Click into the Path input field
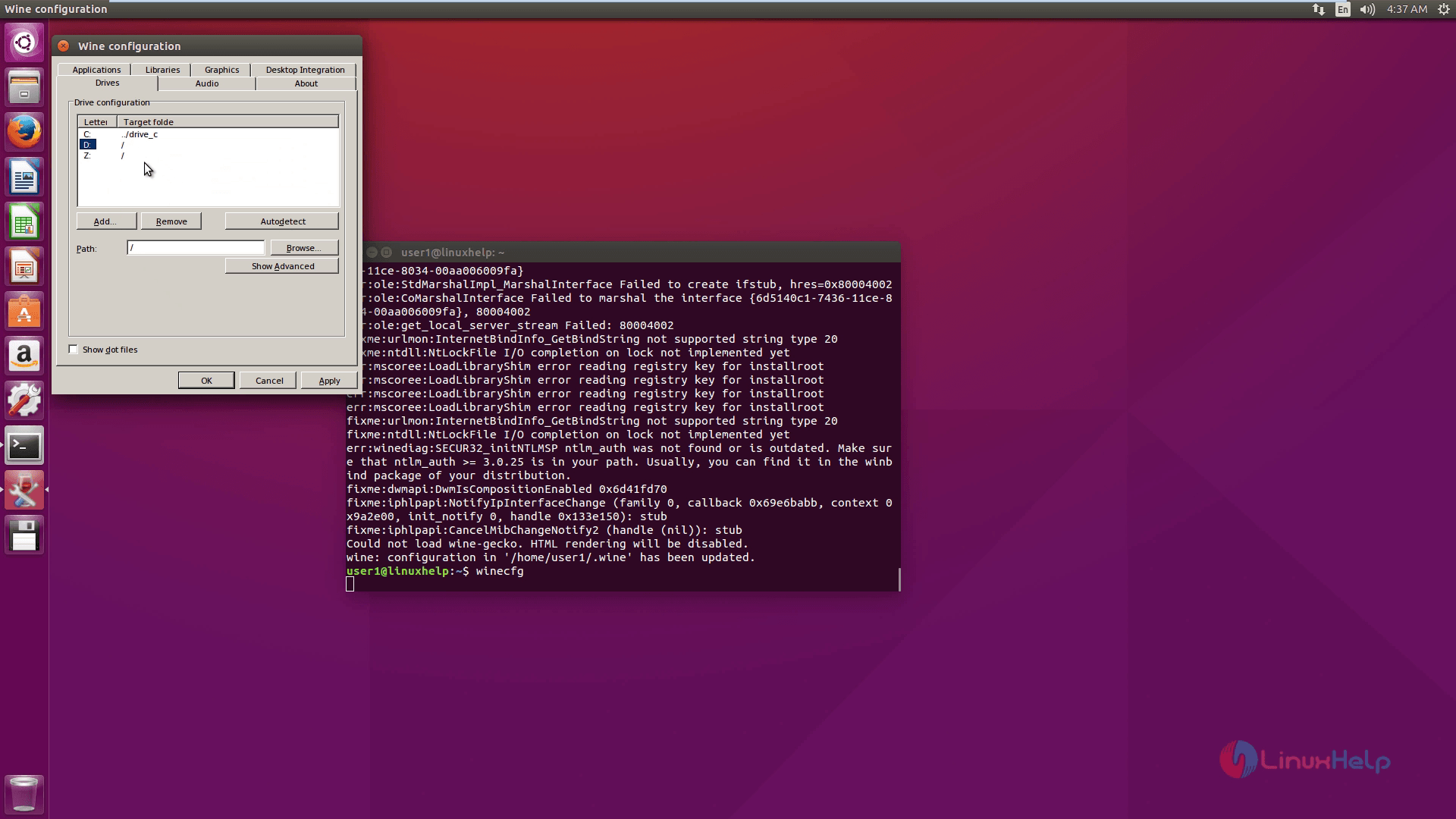 196,248
